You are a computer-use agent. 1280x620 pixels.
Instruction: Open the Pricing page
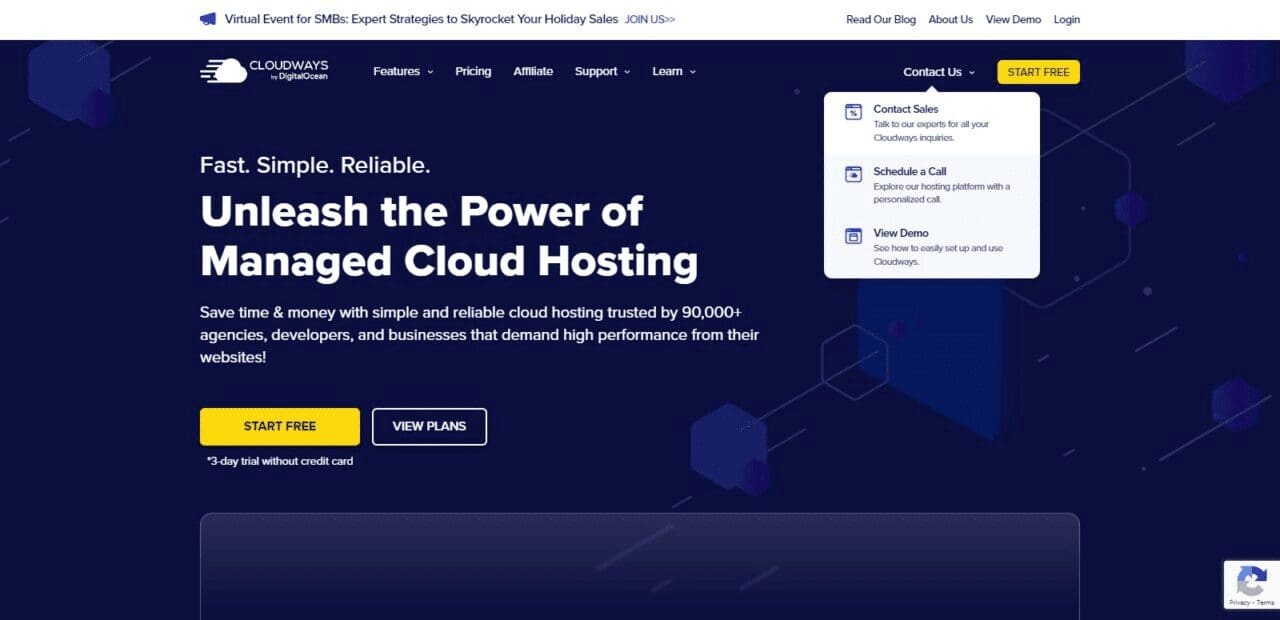[x=473, y=71]
